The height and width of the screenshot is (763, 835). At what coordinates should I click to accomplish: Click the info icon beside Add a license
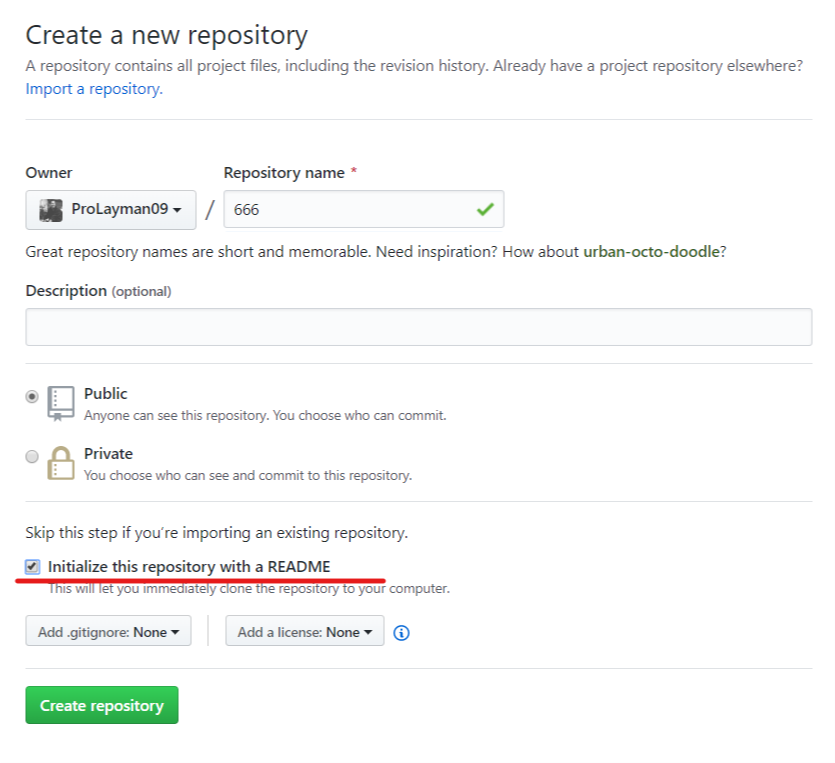[401, 631]
